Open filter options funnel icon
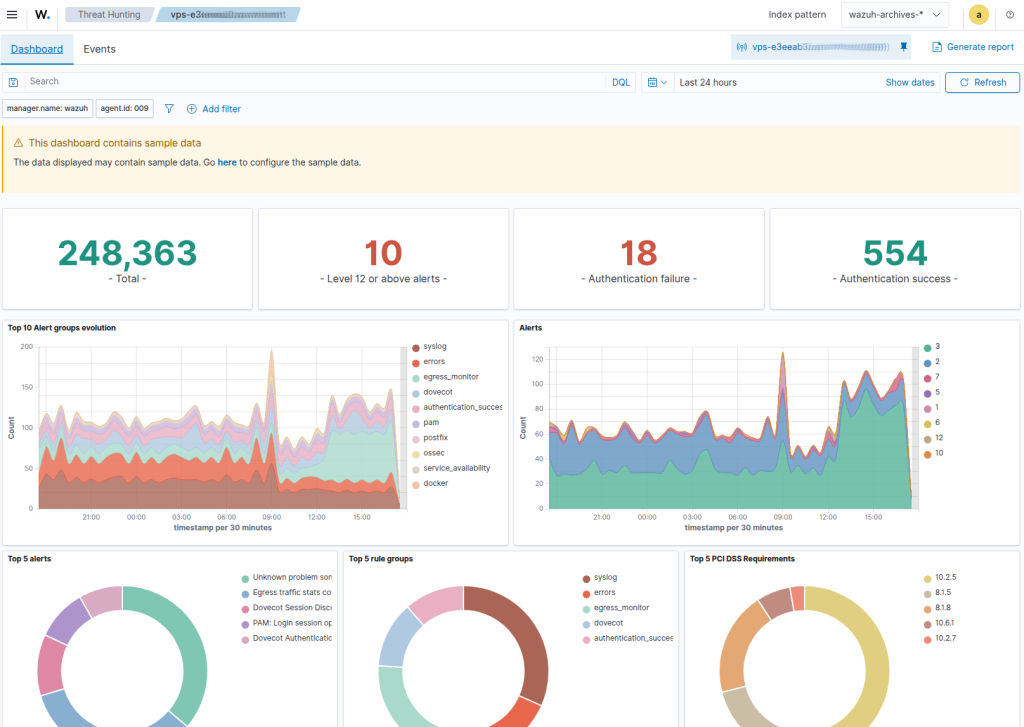This screenshot has width=1024, height=727. (169, 109)
